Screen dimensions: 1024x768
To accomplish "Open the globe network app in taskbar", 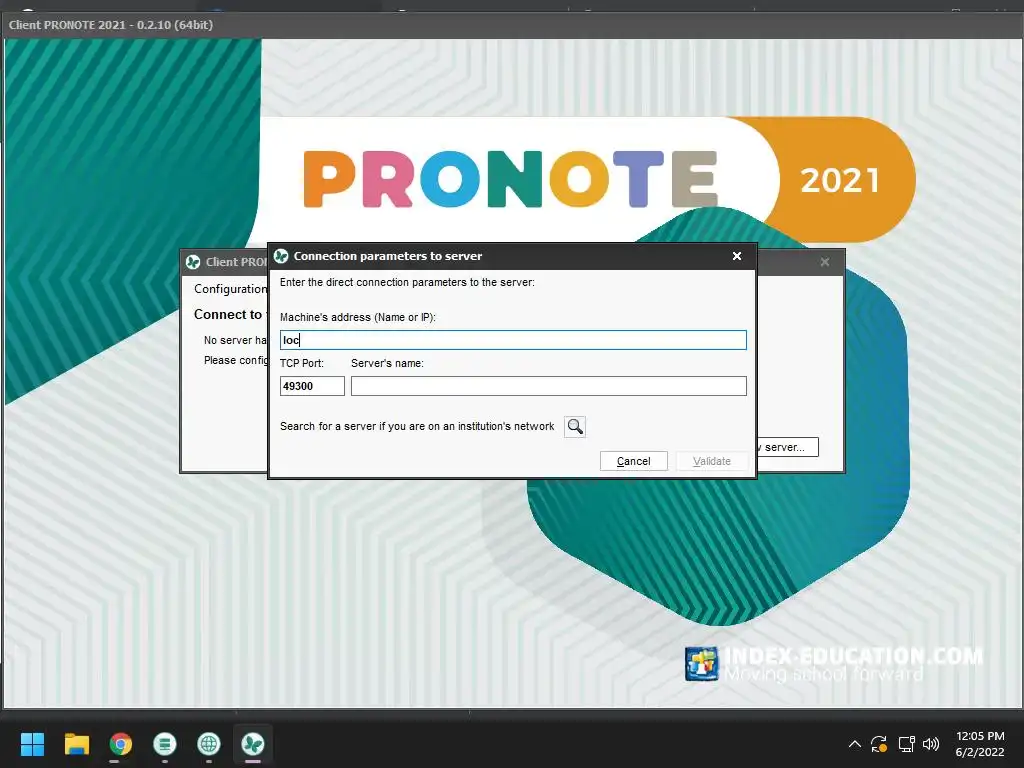I will click(x=208, y=744).
